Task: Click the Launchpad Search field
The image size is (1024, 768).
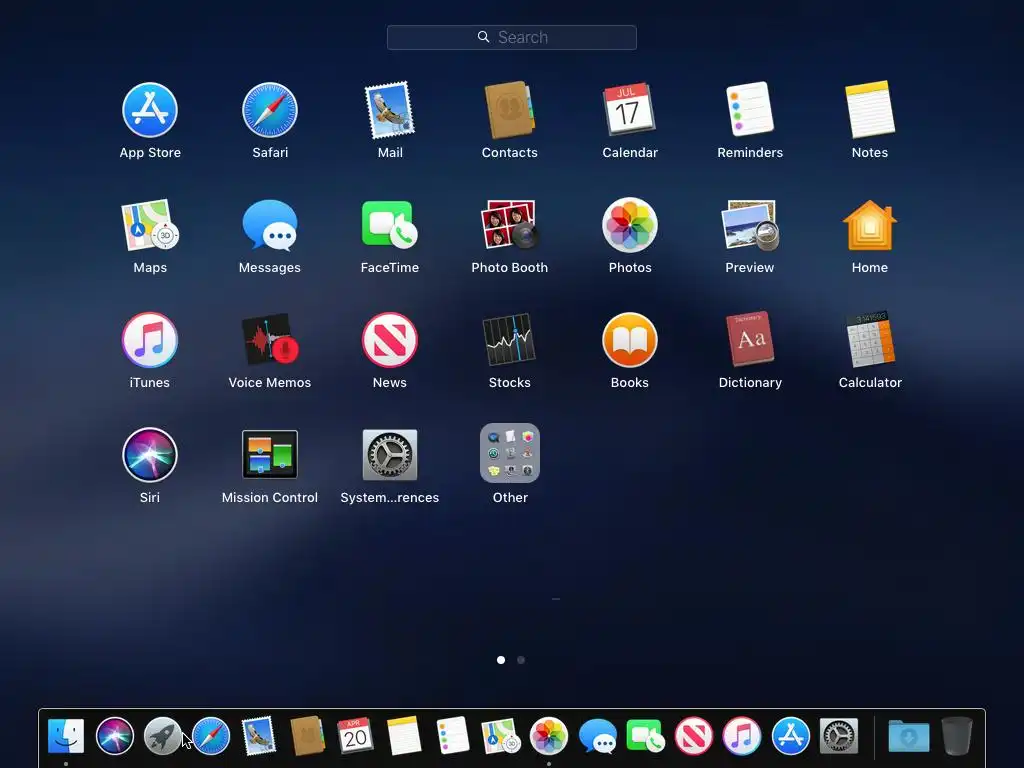Action: click(512, 37)
